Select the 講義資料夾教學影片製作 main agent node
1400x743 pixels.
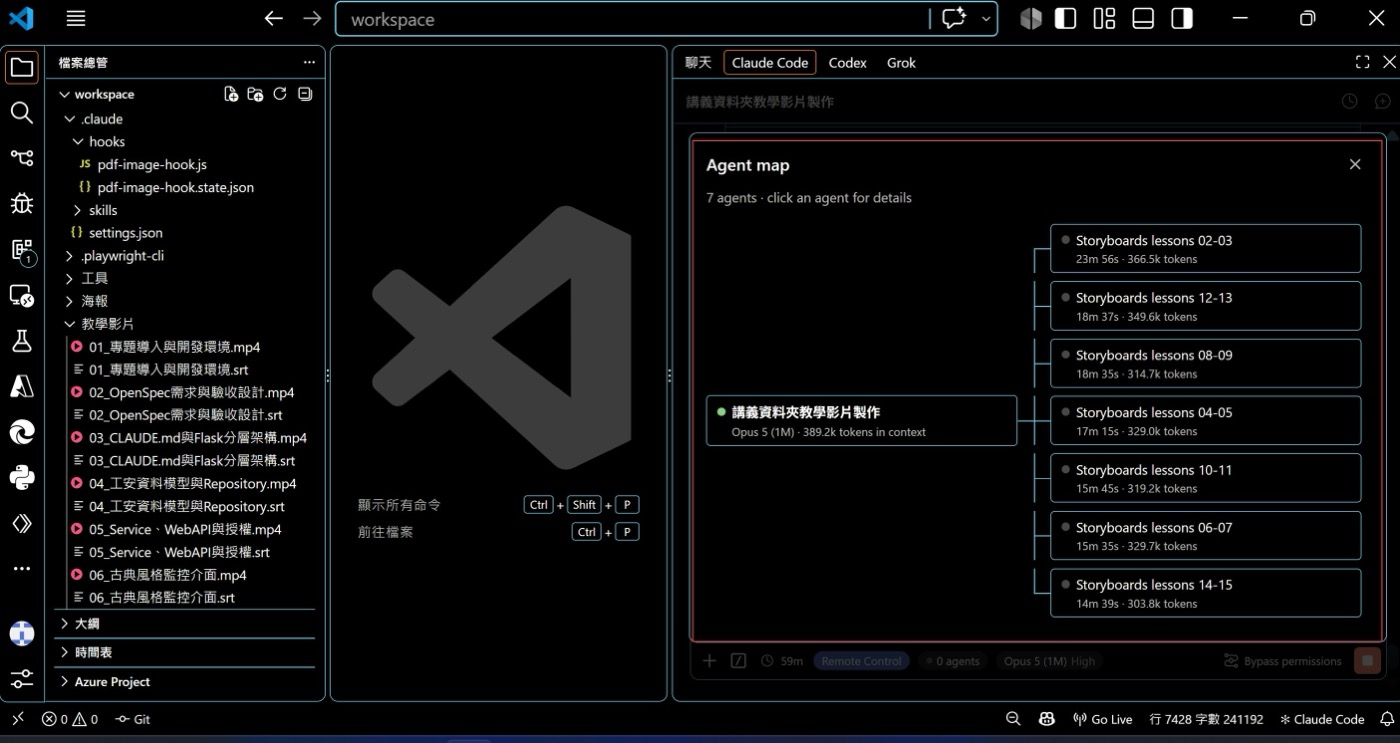click(x=861, y=421)
